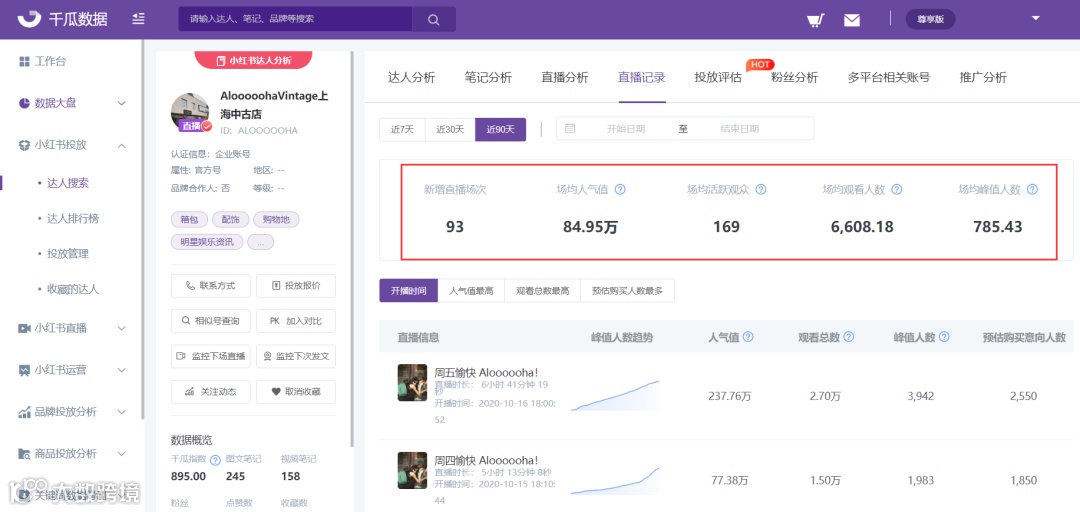
Task: Click the 取消收藏 heart button
Action: [x=295, y=391]
